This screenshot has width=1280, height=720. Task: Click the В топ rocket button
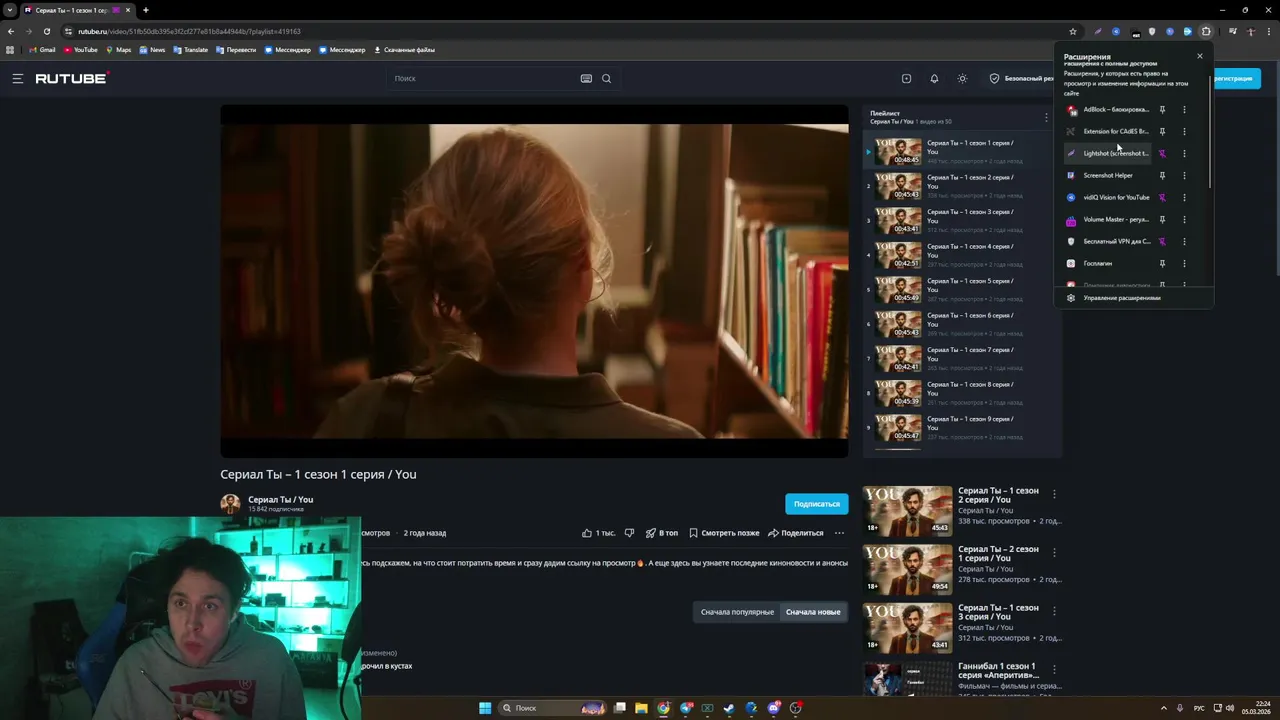coord(662,533)
